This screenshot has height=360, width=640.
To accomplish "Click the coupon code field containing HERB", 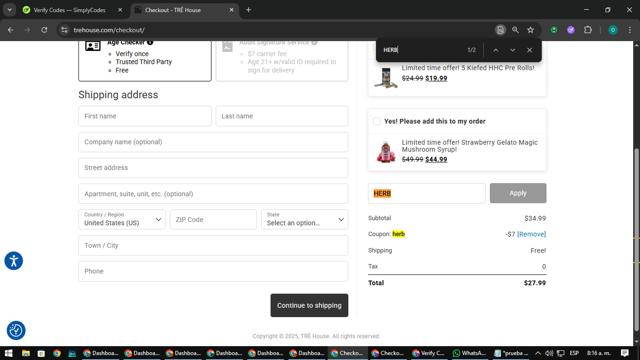I will point(427,193).
